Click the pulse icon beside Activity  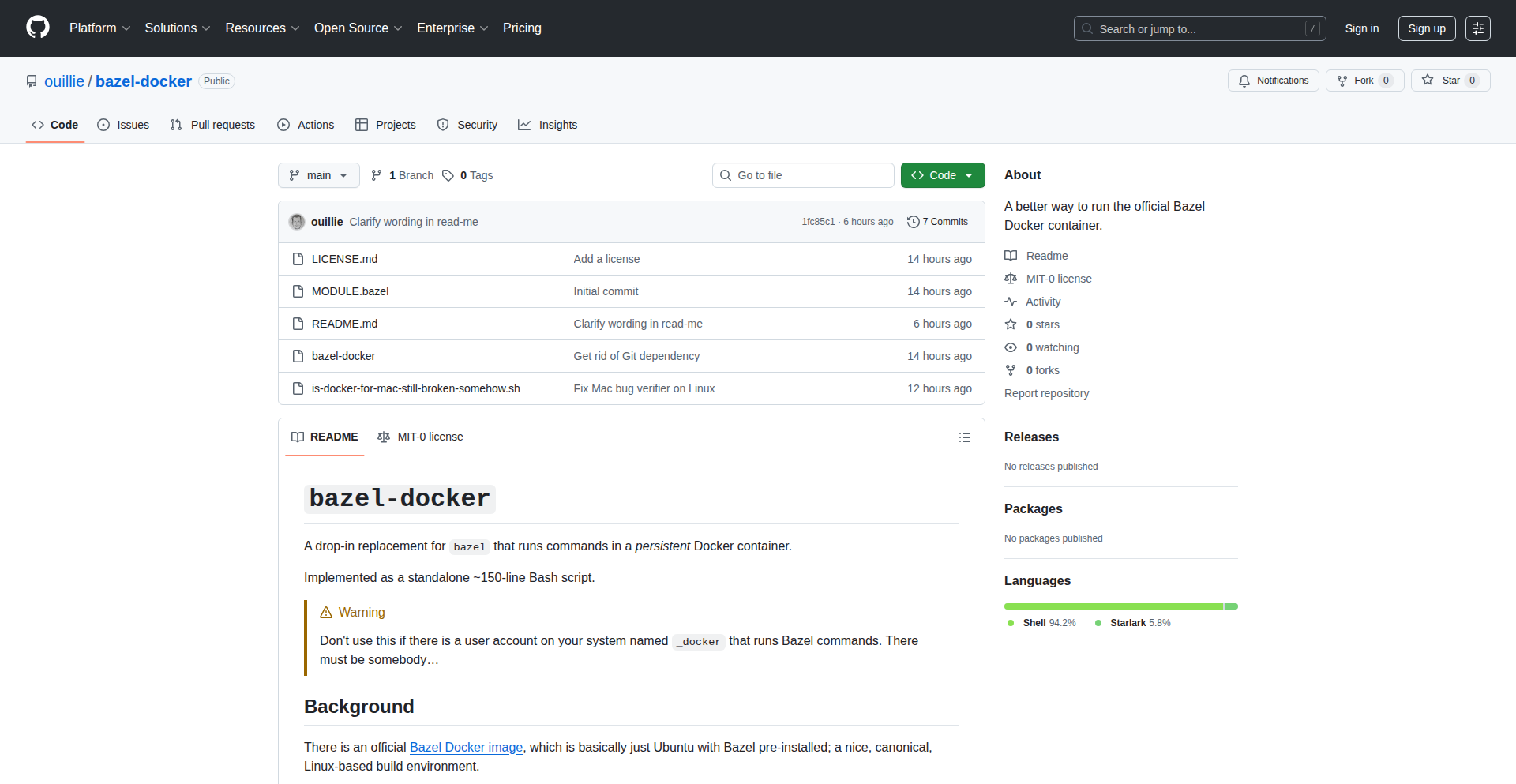[x=1011, y=302]
